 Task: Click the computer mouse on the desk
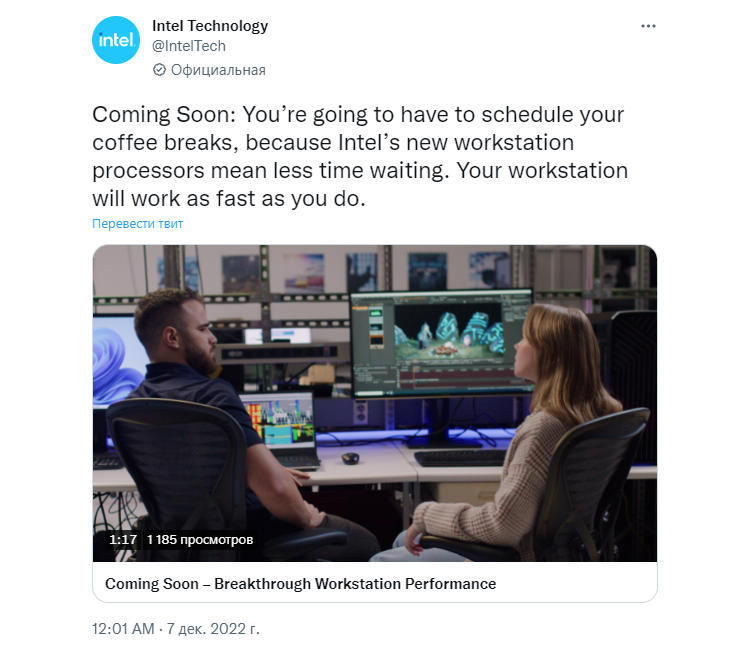(350, 458)
